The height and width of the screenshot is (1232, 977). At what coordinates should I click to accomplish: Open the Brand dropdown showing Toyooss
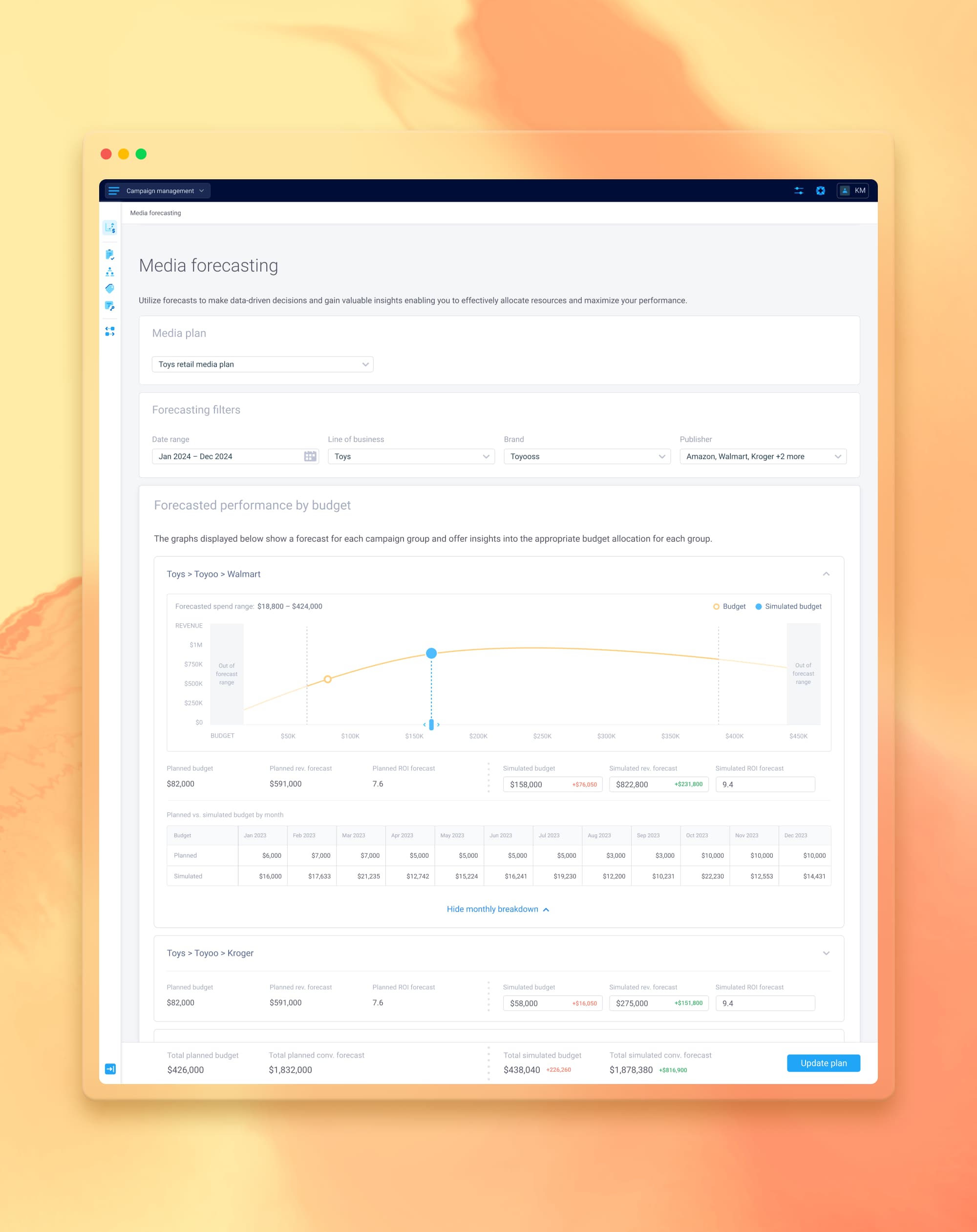pos(587,456)
